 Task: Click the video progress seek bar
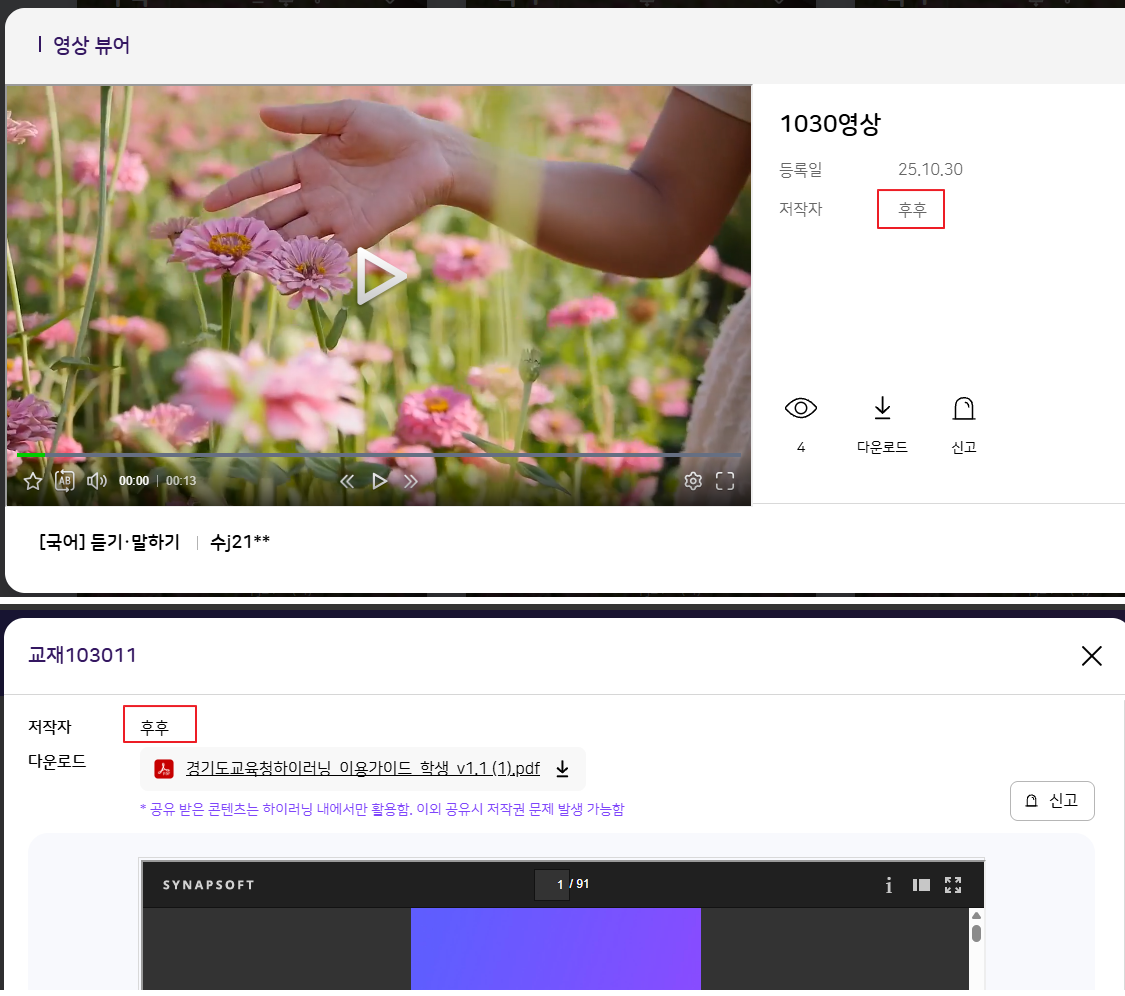pos(380,455)
